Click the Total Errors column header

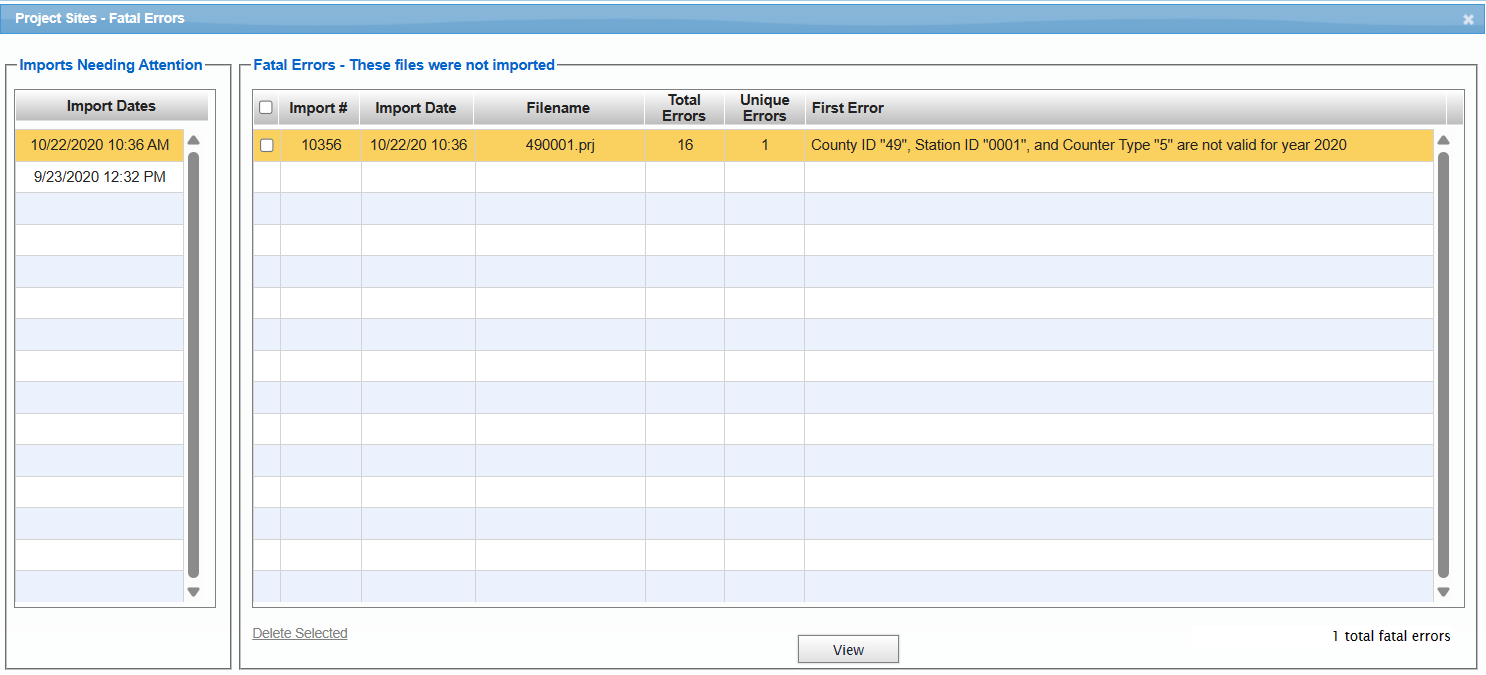[x=684, y=107]
